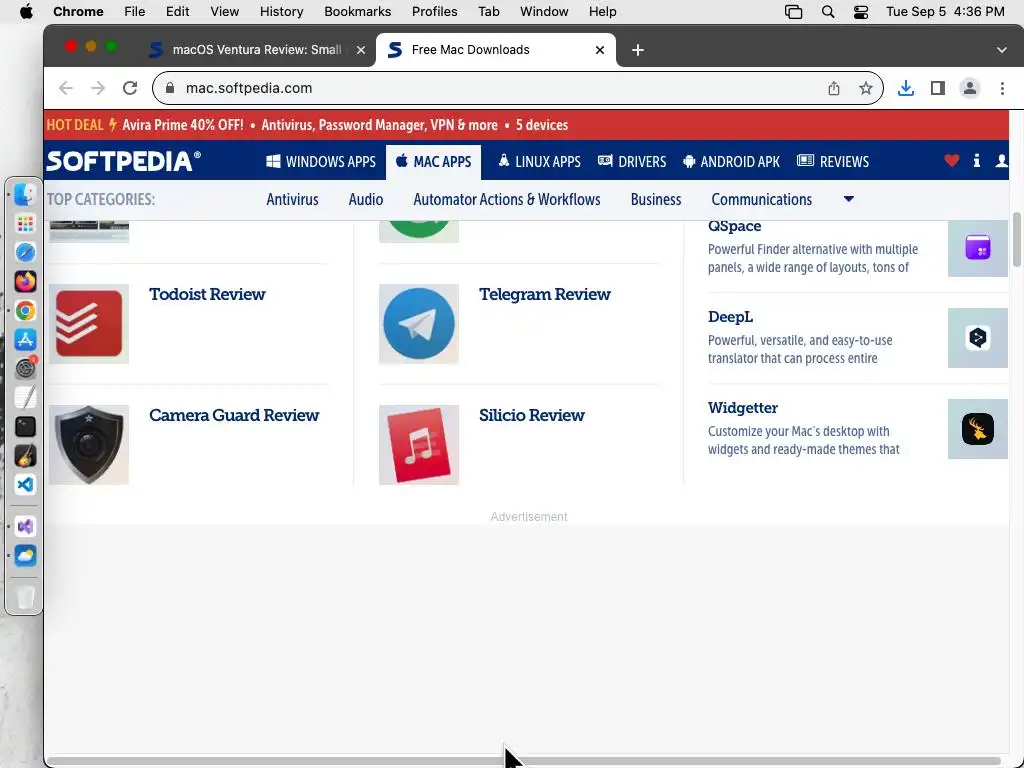Open the Chrome profile avatar
The height and width of the screenshot is (768, 1024).
(x=970, y=88)
